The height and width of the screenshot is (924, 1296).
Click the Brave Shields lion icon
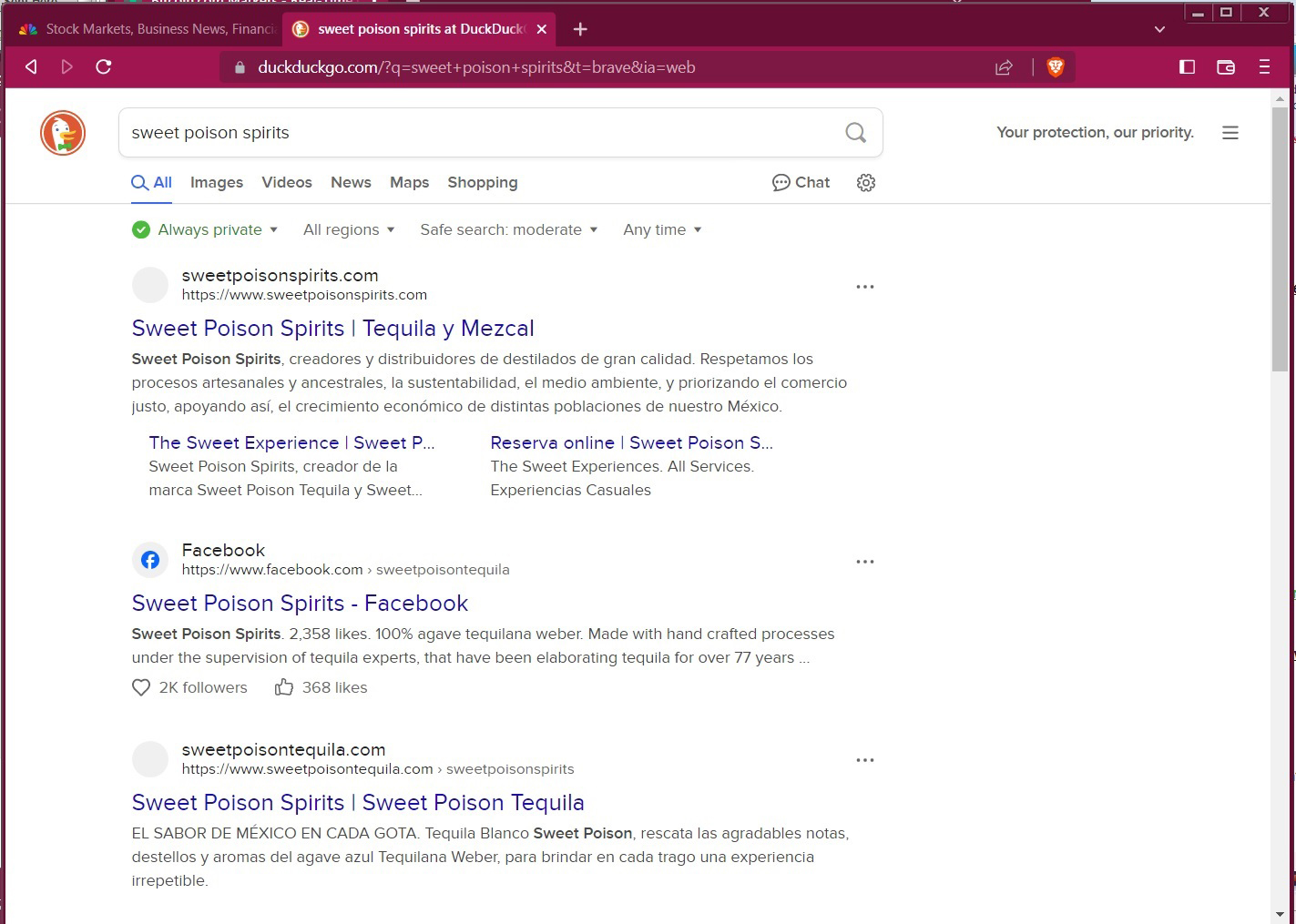1056,67
